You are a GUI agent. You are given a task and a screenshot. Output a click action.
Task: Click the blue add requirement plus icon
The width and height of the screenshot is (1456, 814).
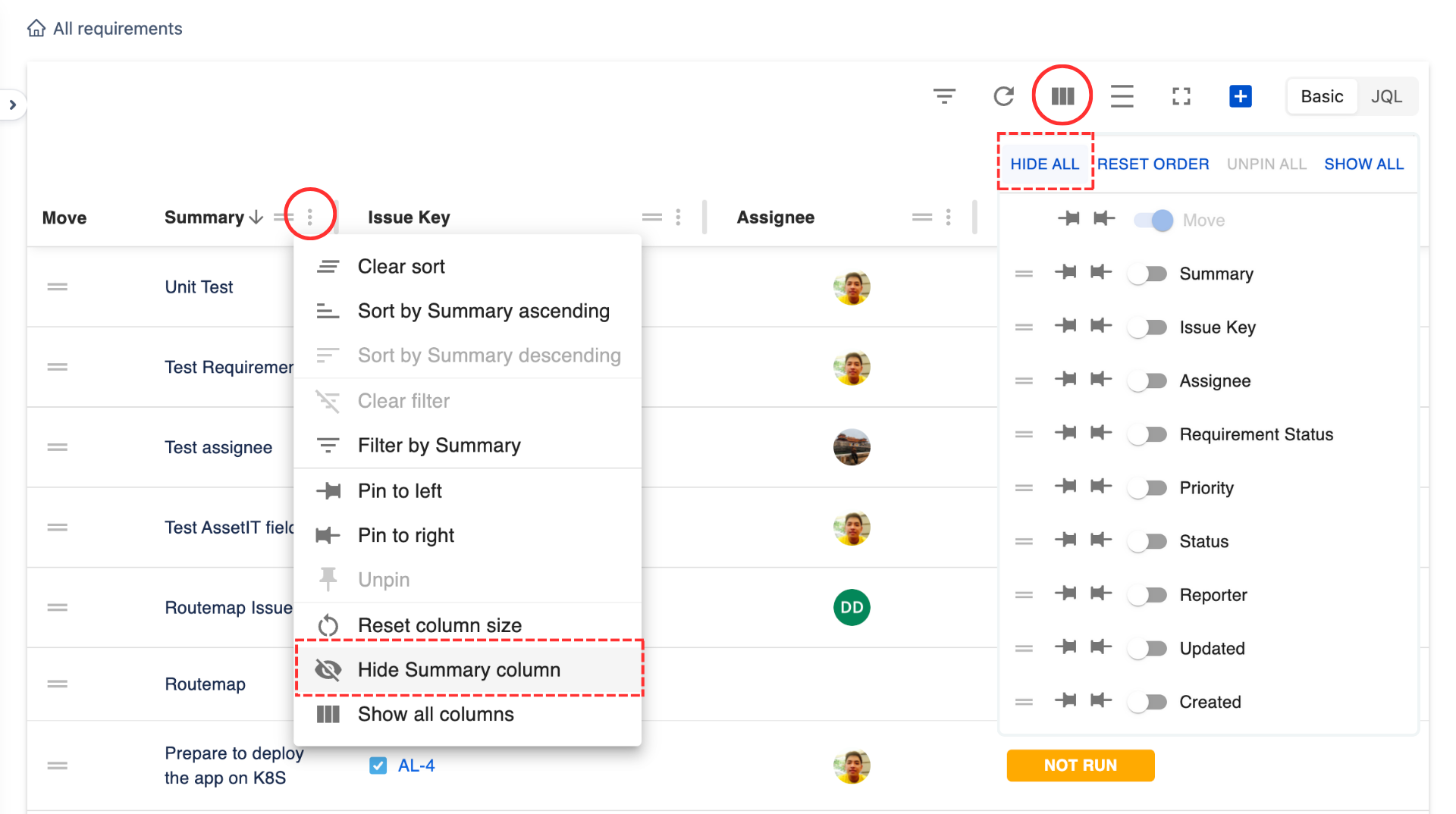pyautogui.click(x=1240, y=96)
